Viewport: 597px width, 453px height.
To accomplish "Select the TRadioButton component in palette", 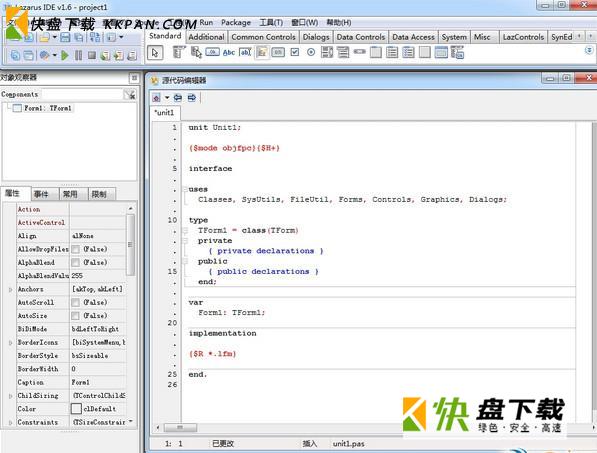I will (x=311, y=52).
